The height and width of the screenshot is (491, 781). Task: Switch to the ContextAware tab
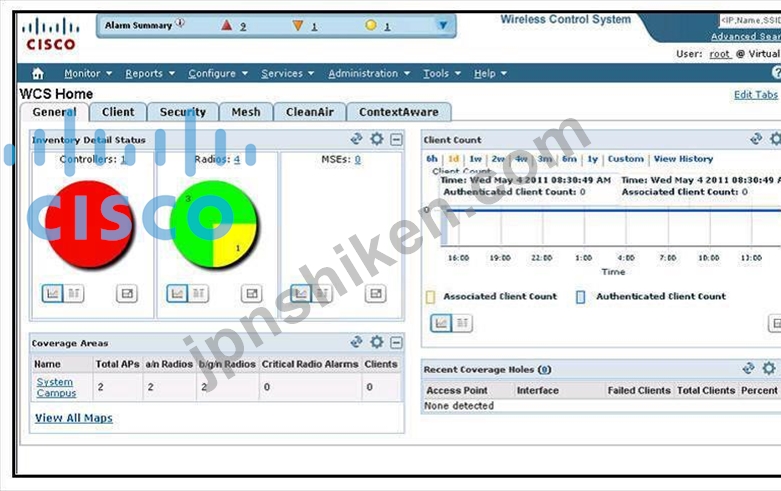point(399,112)
